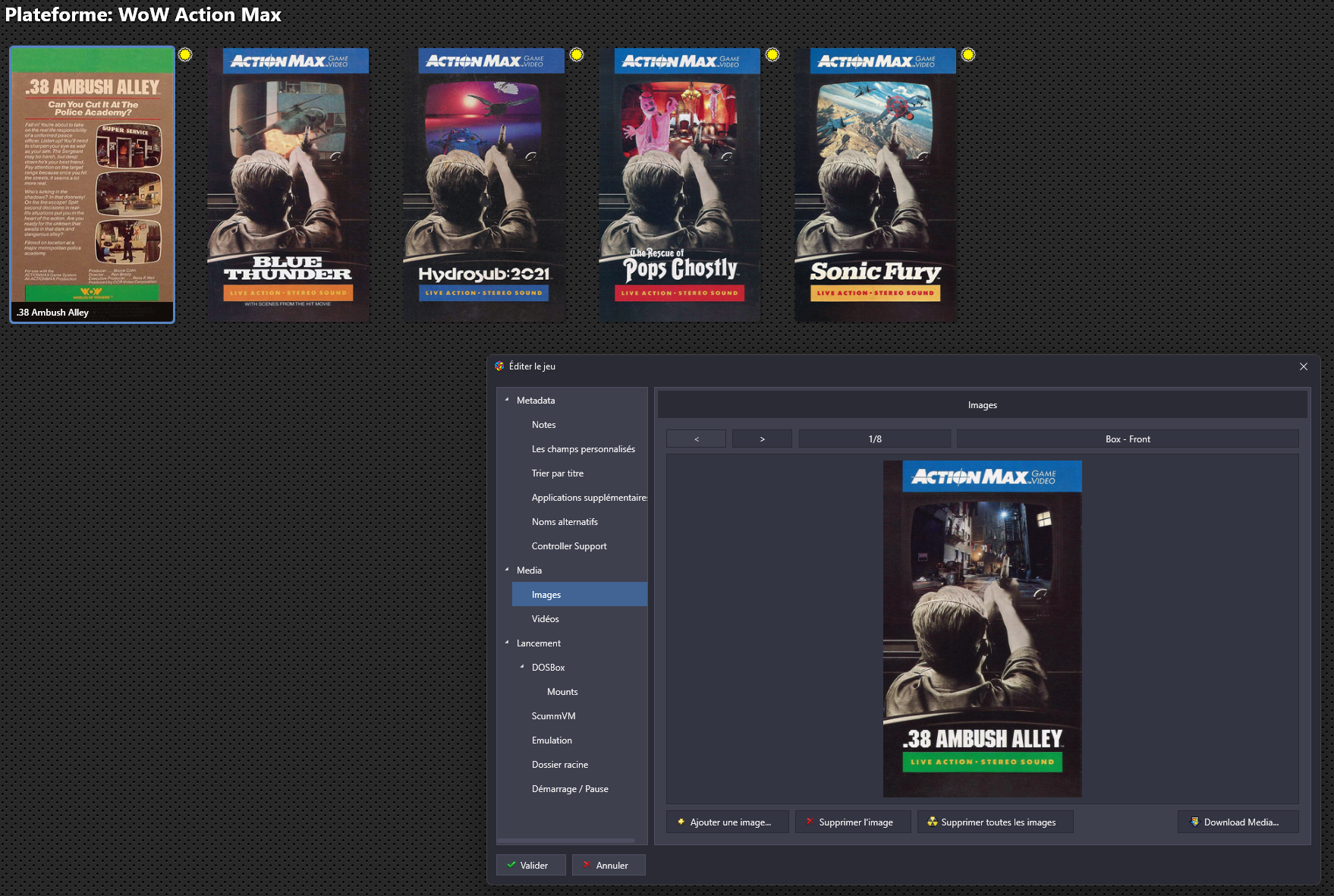Click the yellow badge beside Sonic Fury cover
The height and width of the screenshot is (896, 1334).
click(968, 55)
